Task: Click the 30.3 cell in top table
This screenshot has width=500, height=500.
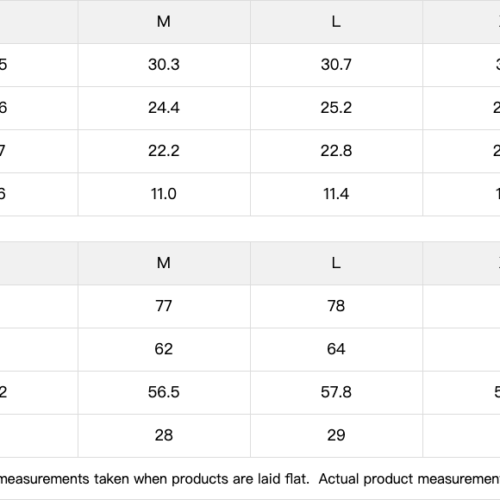Action: (x=164, y=65)
